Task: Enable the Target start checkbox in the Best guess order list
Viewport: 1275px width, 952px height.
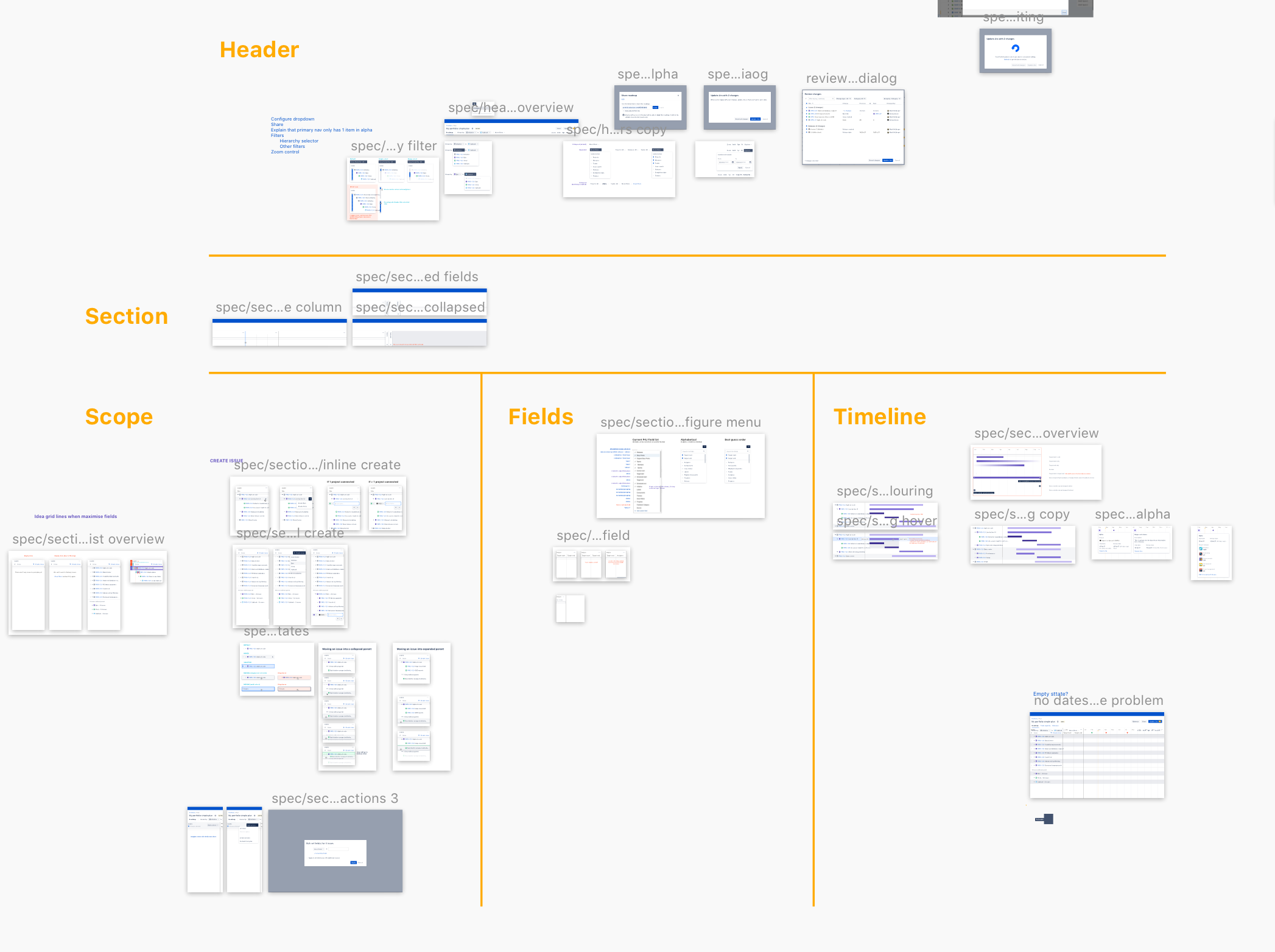Action: (x=726, y=455)
